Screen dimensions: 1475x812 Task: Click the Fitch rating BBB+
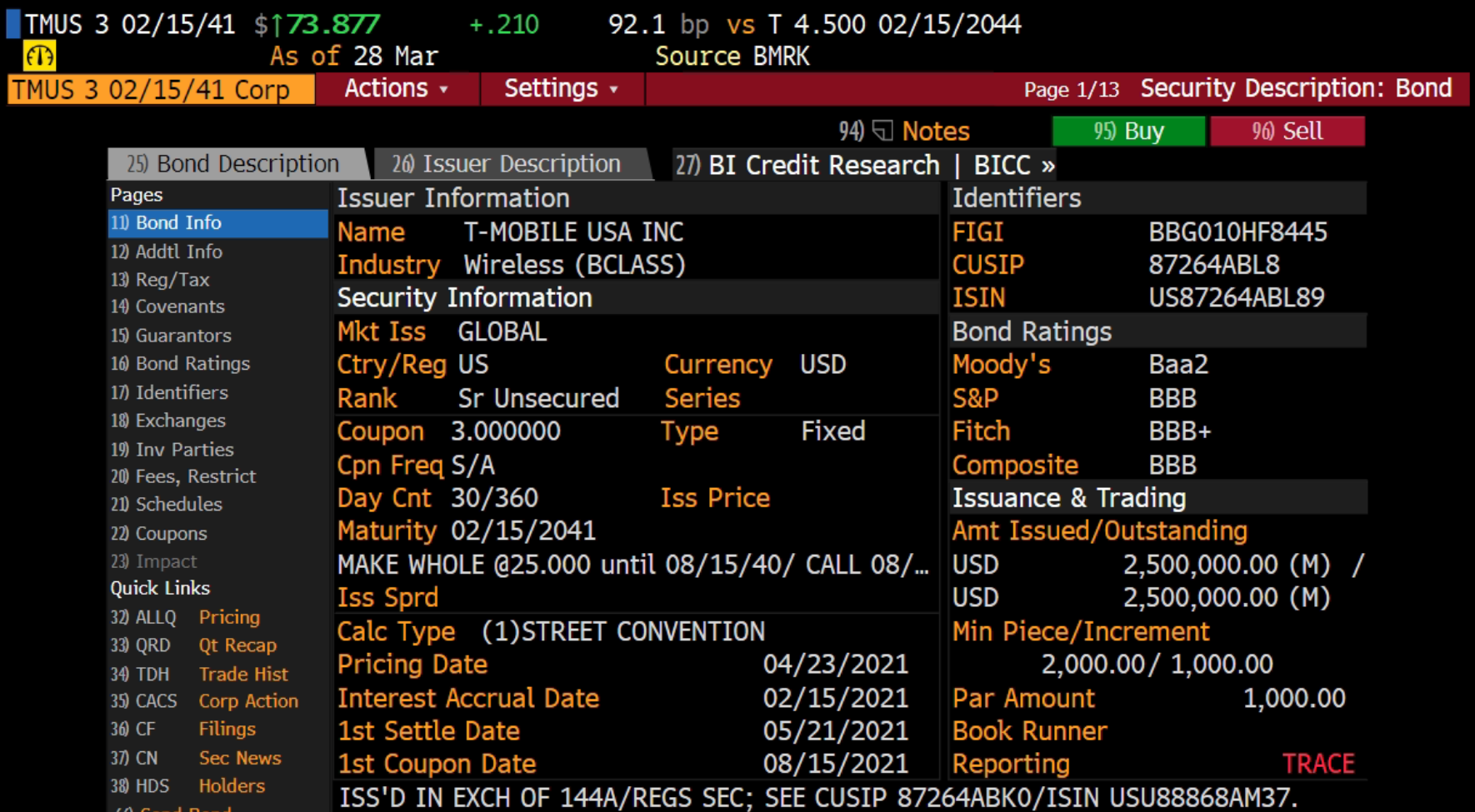pos(1179,431)
